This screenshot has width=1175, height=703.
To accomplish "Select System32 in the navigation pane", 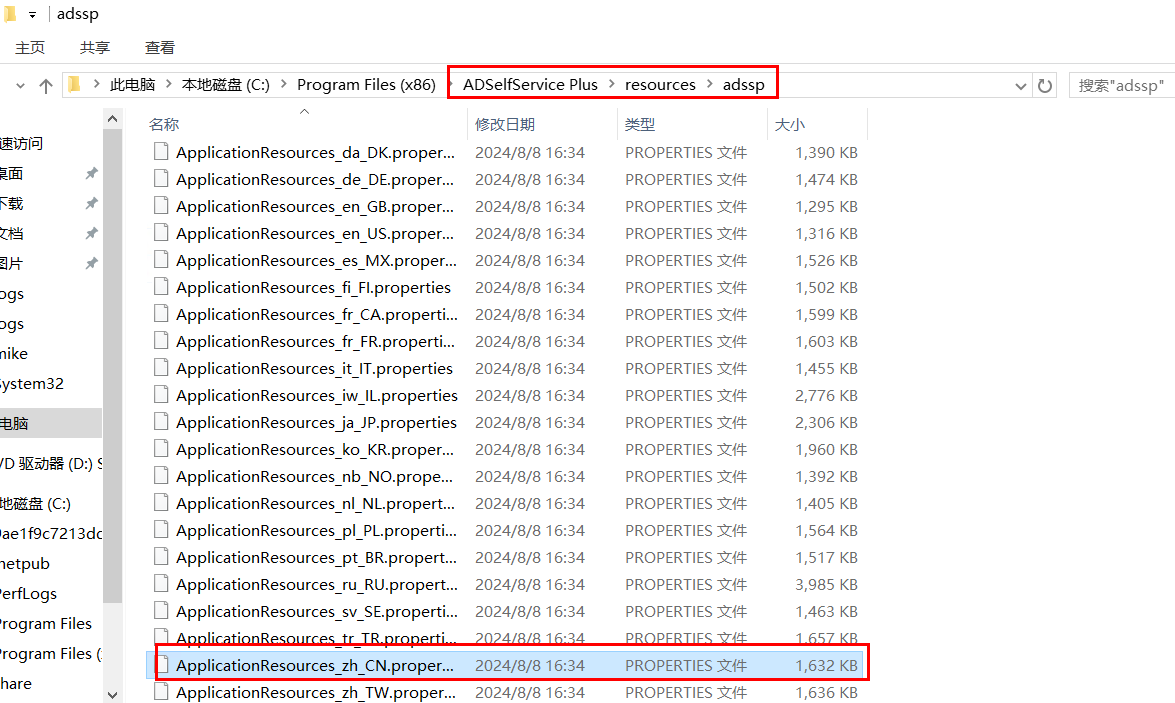I will (31, 384).
